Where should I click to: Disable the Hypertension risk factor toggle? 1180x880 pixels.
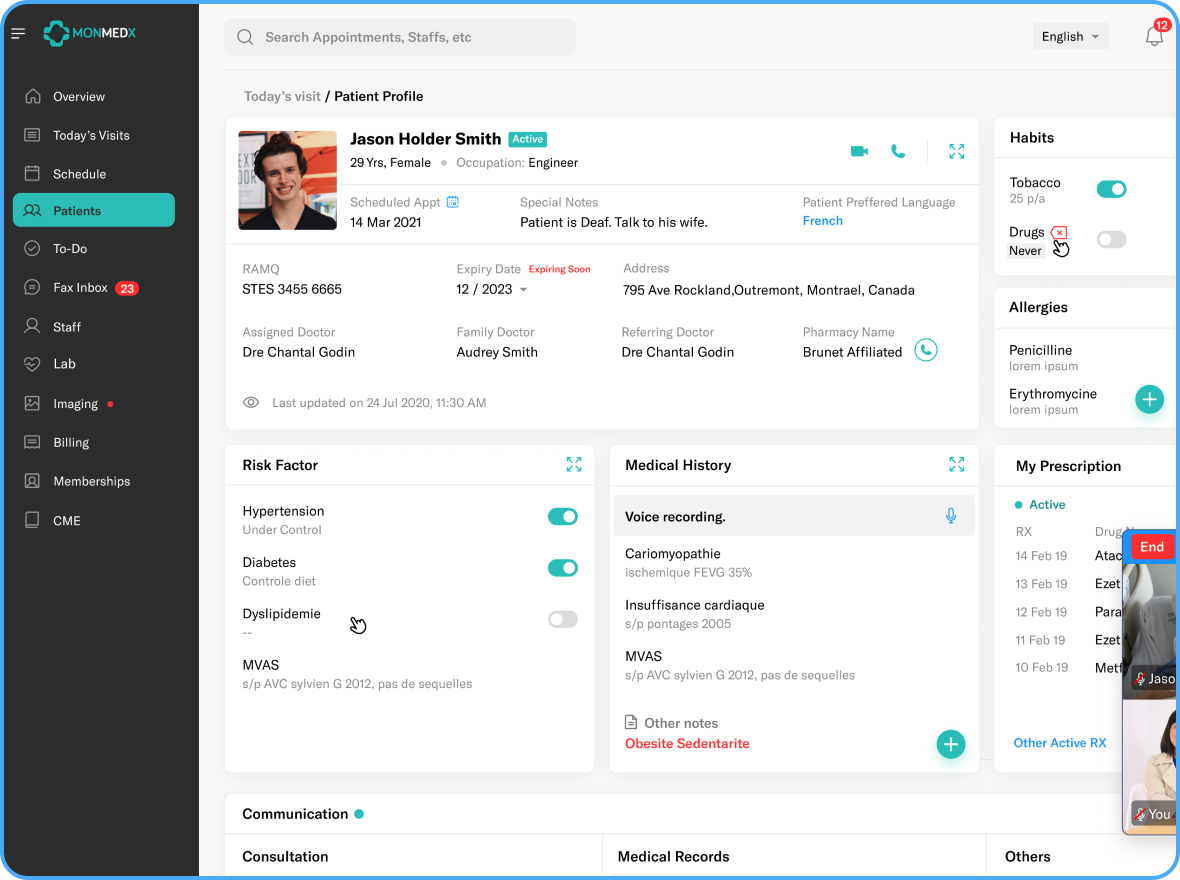tap(562, 517)
